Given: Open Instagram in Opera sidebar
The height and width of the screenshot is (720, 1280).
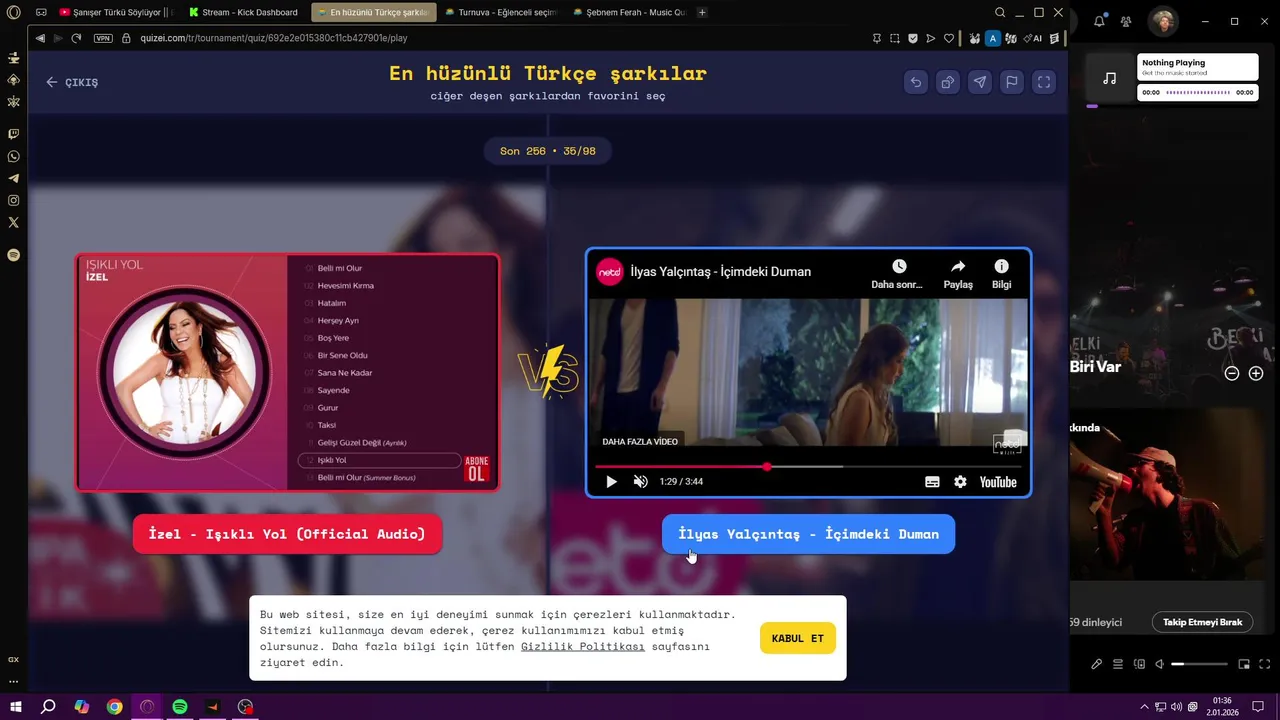Looking at the screenshot, I should pyautogui.click(x=13, y=200).
